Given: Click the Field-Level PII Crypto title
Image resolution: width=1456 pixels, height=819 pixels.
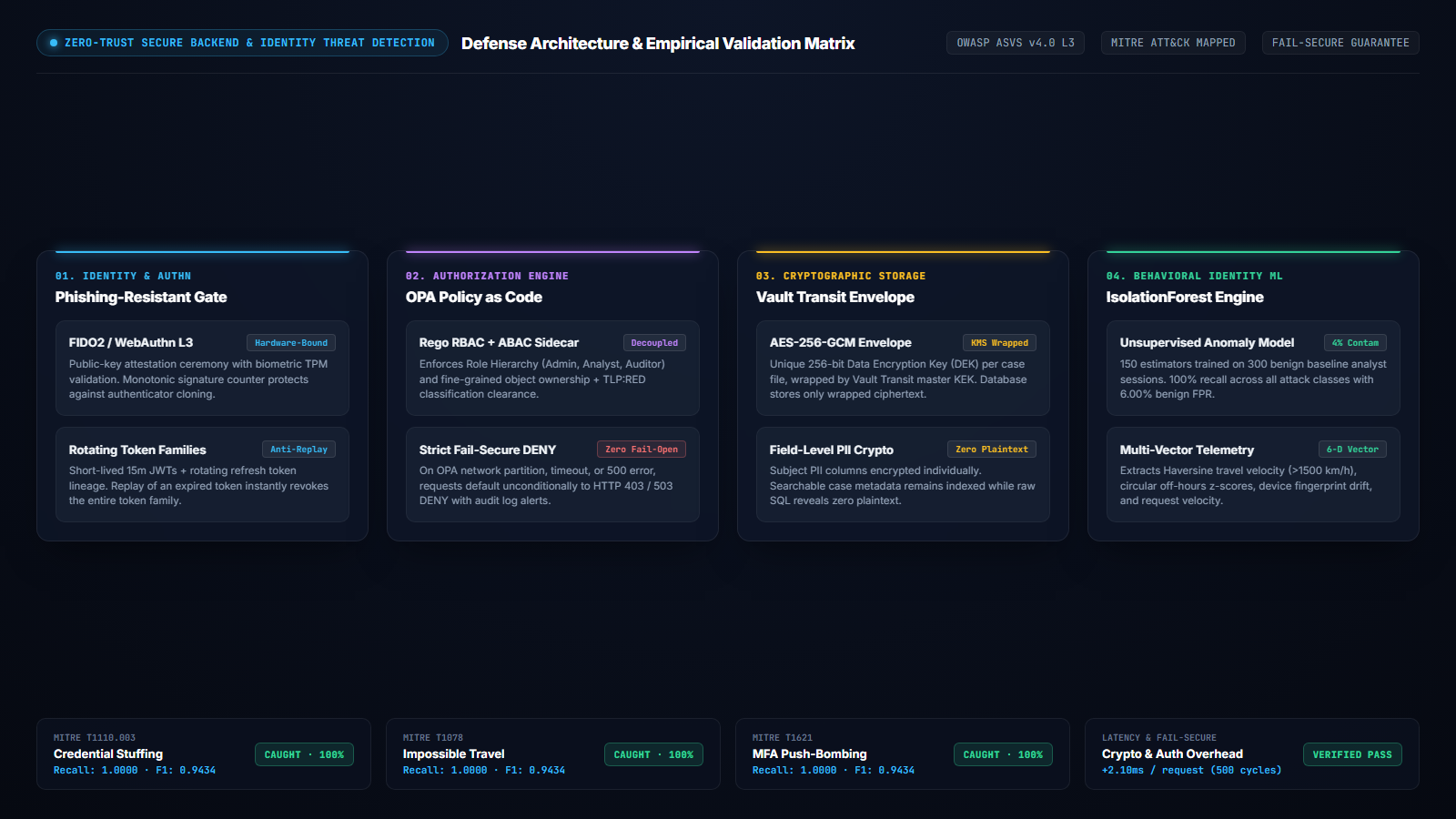Looking at the screenshot, I should tap(832, 450).
